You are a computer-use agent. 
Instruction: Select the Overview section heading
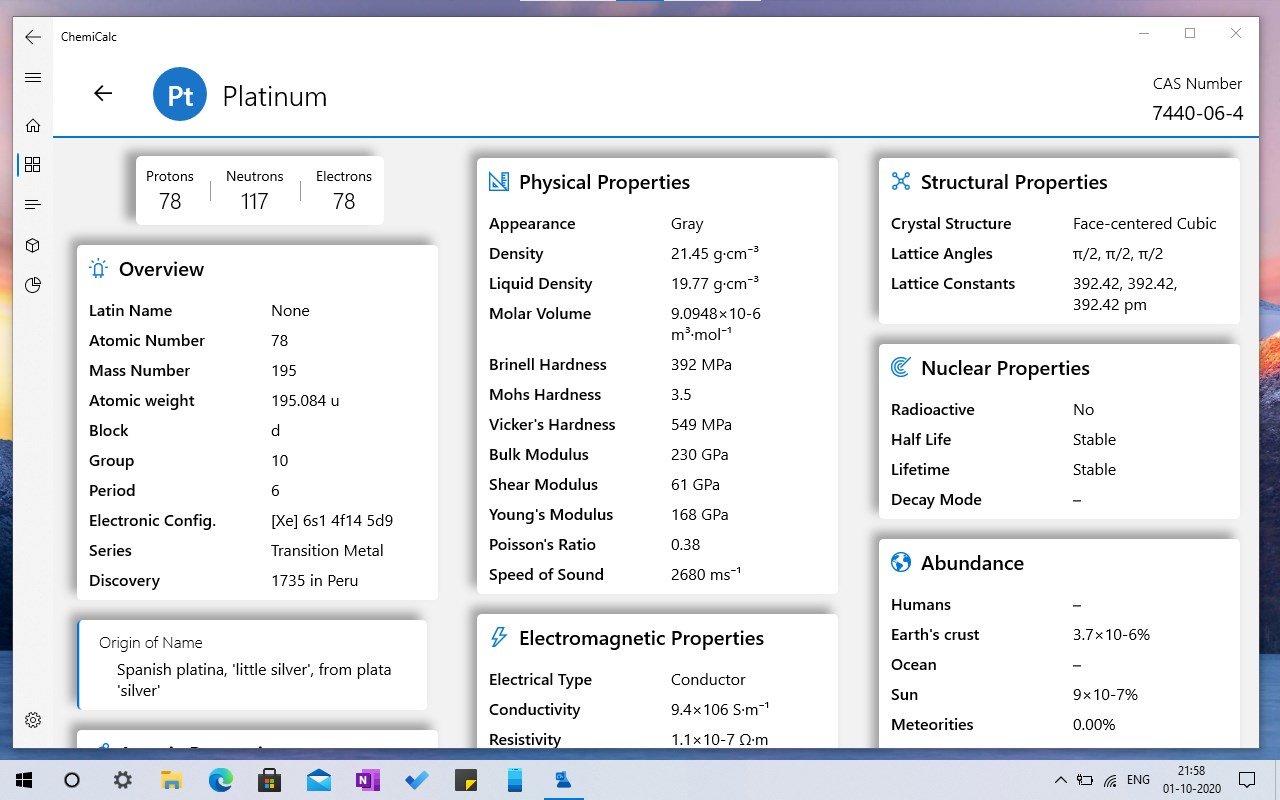[161, 269]
